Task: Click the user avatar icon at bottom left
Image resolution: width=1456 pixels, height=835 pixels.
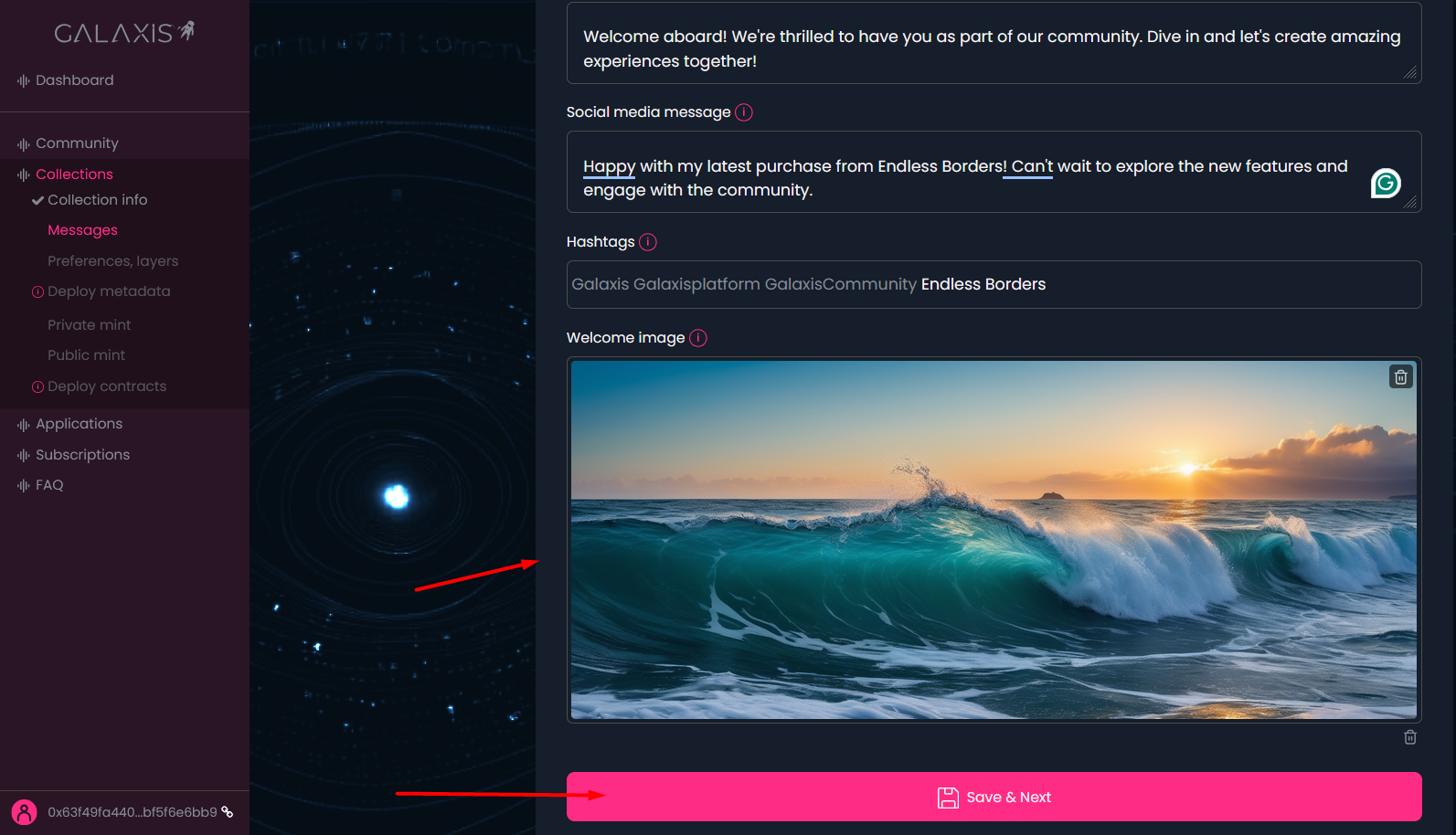Action: click(x=24, y=812)
